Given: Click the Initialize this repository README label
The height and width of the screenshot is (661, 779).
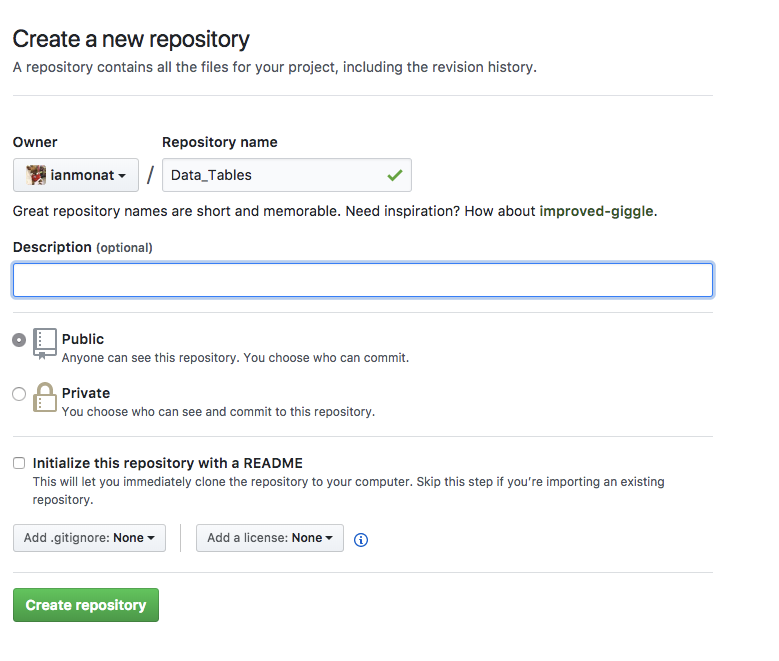Looking at the screenshot, I should (x=167, y=463).
